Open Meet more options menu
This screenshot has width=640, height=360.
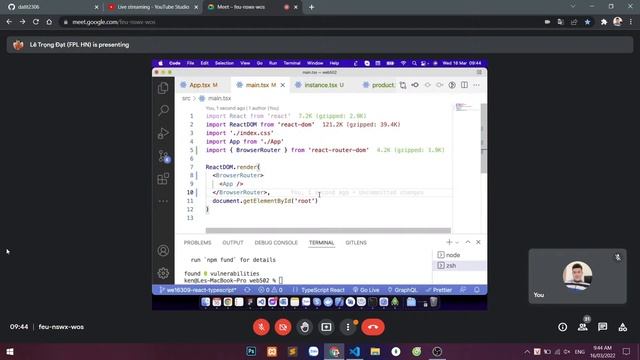coord(348,327)
